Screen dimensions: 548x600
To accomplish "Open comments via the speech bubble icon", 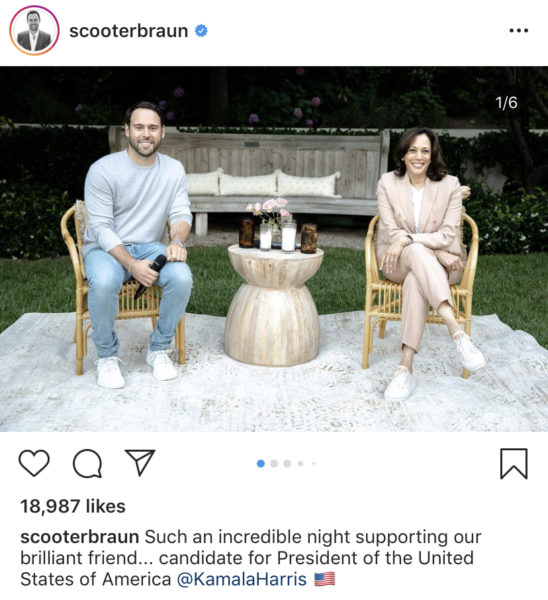I will [88, 463].
